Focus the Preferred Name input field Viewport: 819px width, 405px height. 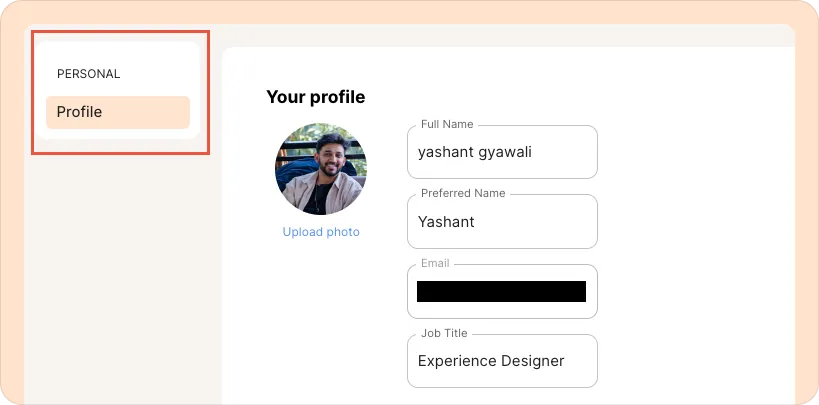[x=502, y=222]
